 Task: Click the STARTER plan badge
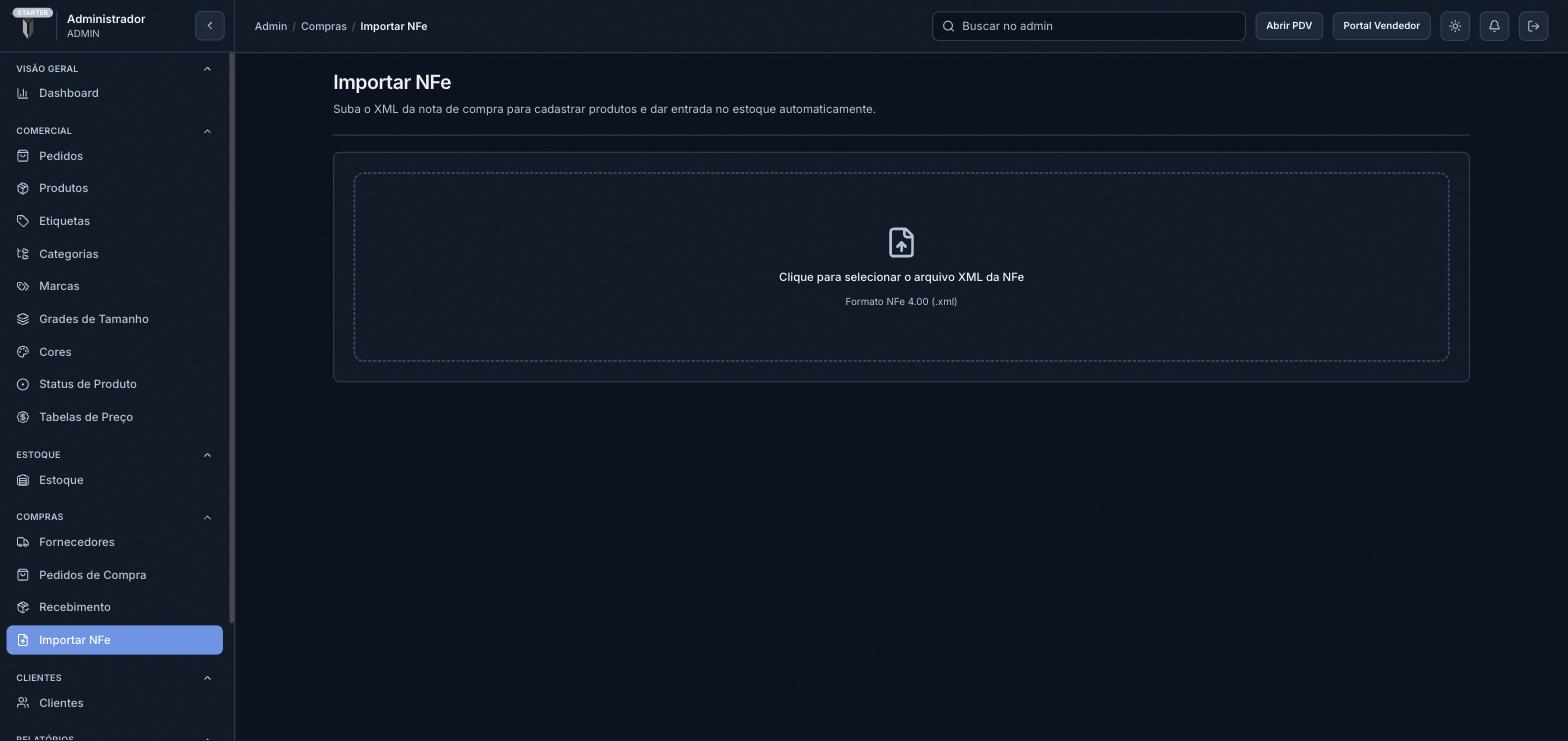tap(33, 13)
